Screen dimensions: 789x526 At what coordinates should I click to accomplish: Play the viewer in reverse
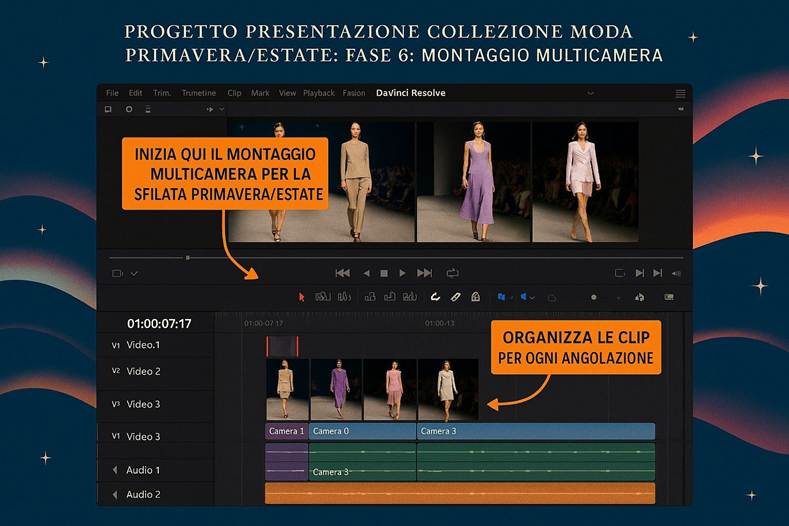(366, 273)
